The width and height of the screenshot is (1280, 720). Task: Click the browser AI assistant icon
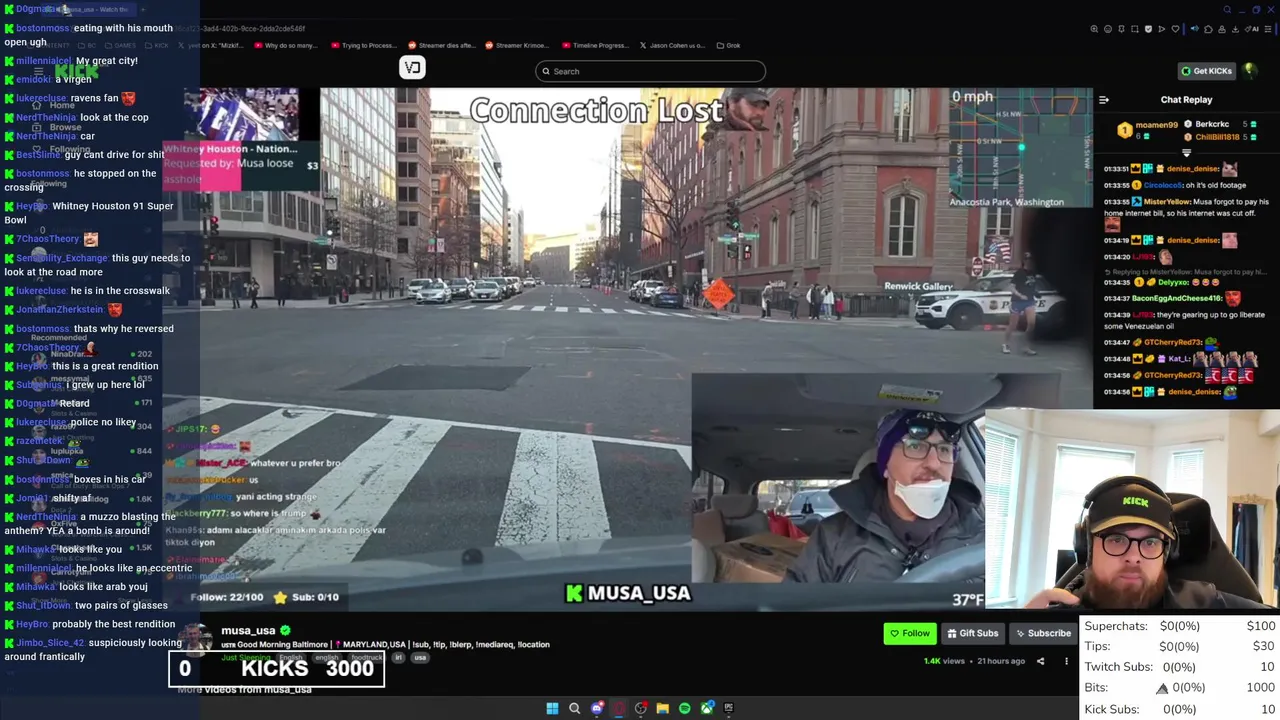[1251, 29]
